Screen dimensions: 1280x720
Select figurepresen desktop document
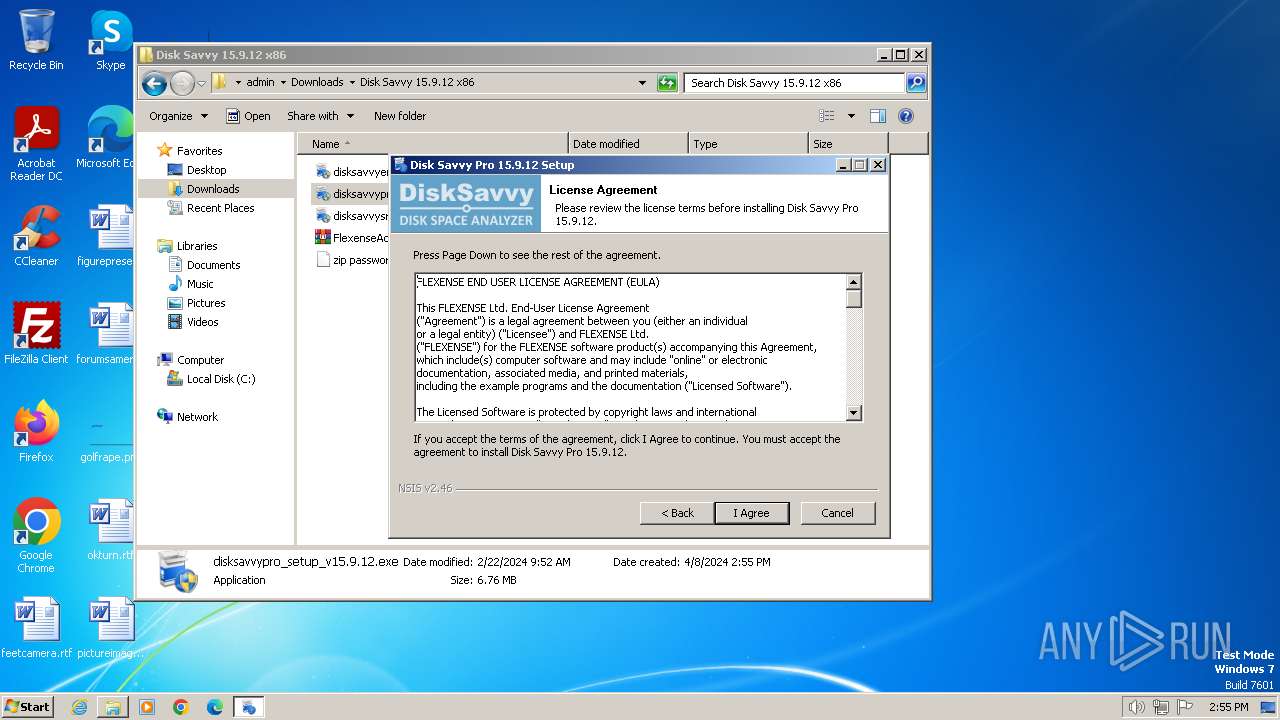pos(105,236)
